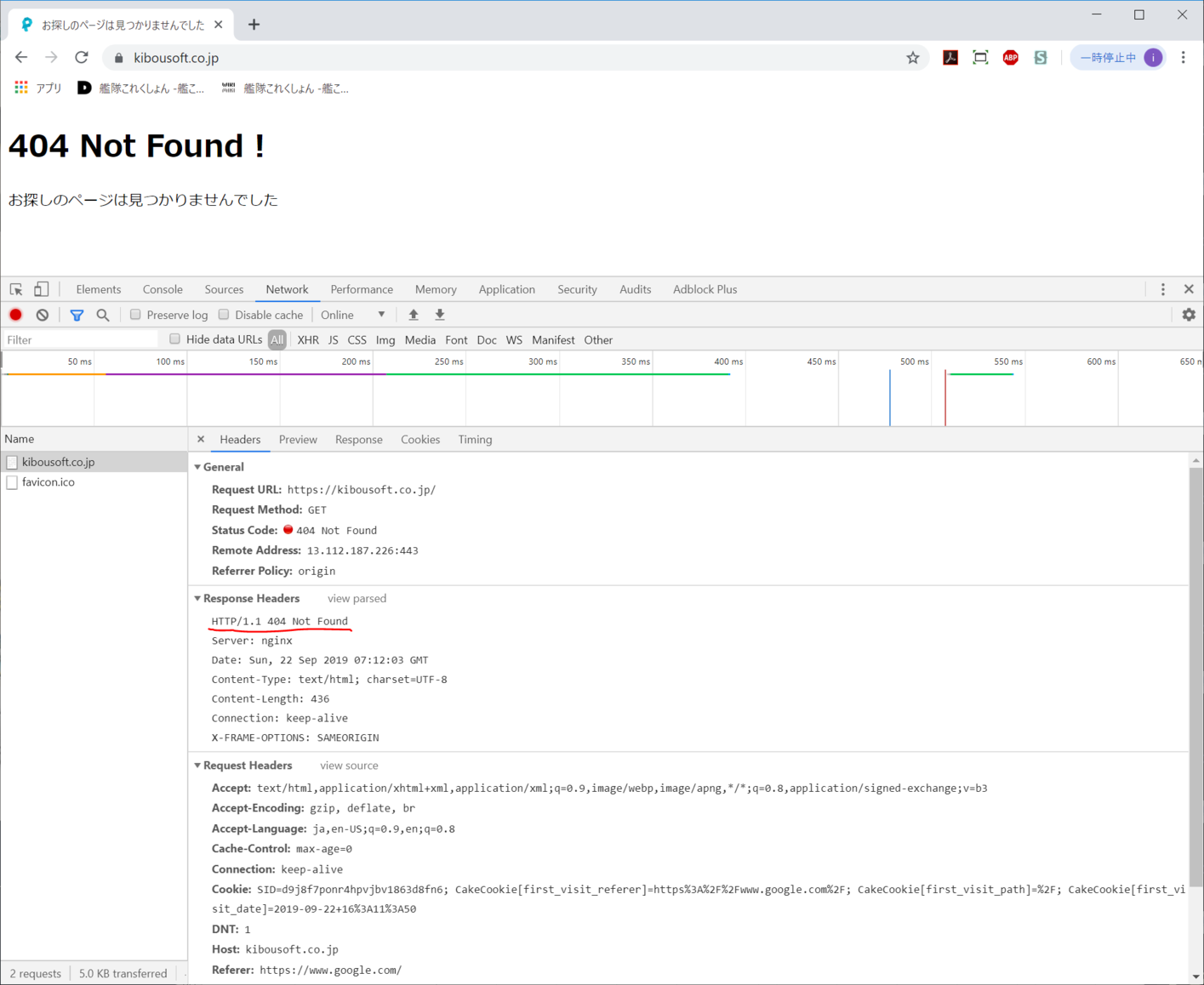Click the Import HAR file upload arrow
1204x985 pixels.
tap(414, 315)
